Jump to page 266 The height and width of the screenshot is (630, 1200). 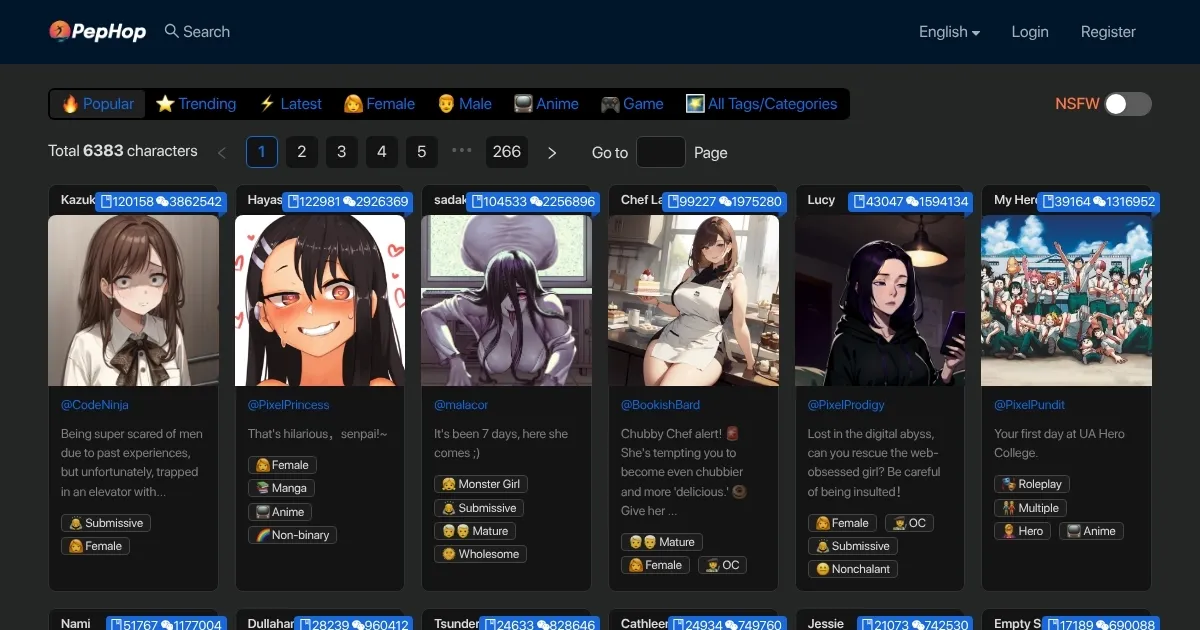[507, 152]
